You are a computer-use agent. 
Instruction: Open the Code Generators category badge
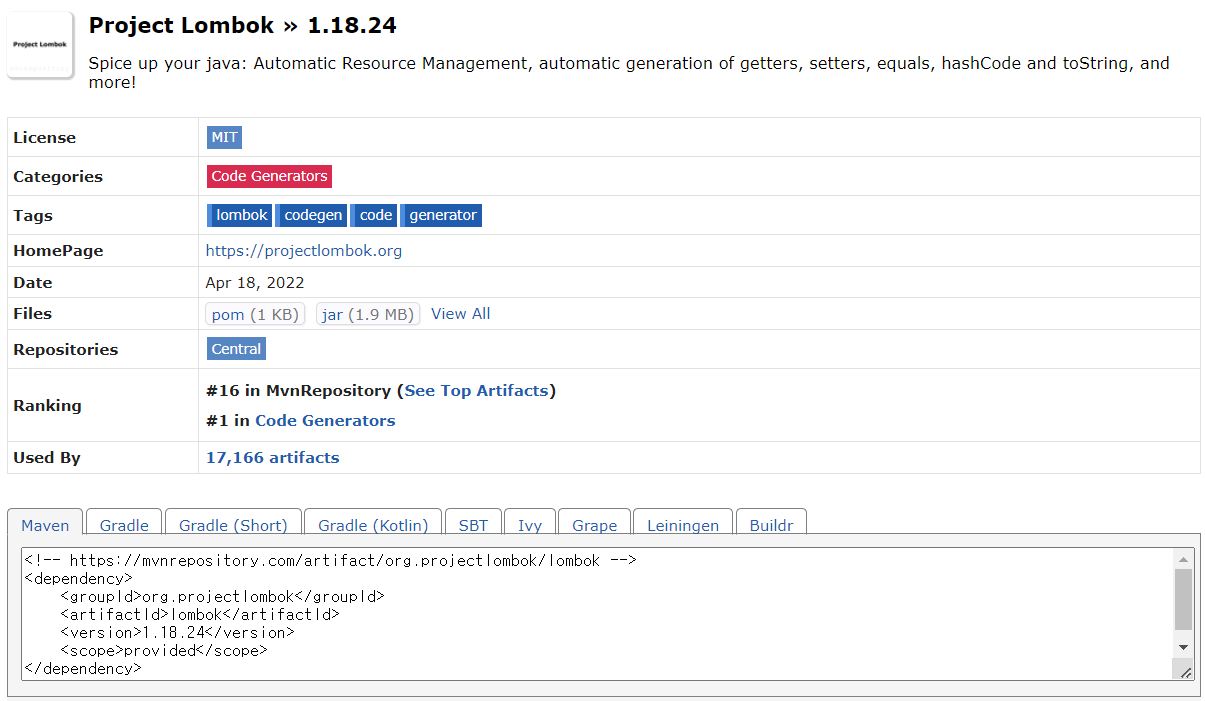pos(269,176)
